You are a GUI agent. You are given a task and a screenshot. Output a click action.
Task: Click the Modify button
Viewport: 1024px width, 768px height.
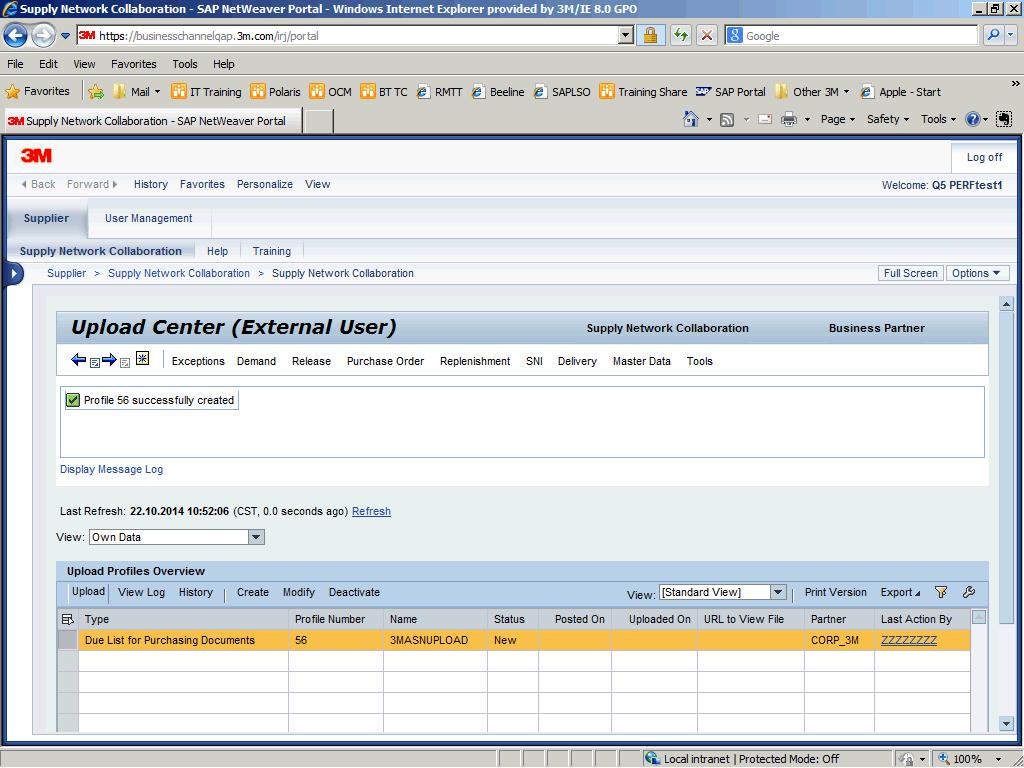pos(298,592)
